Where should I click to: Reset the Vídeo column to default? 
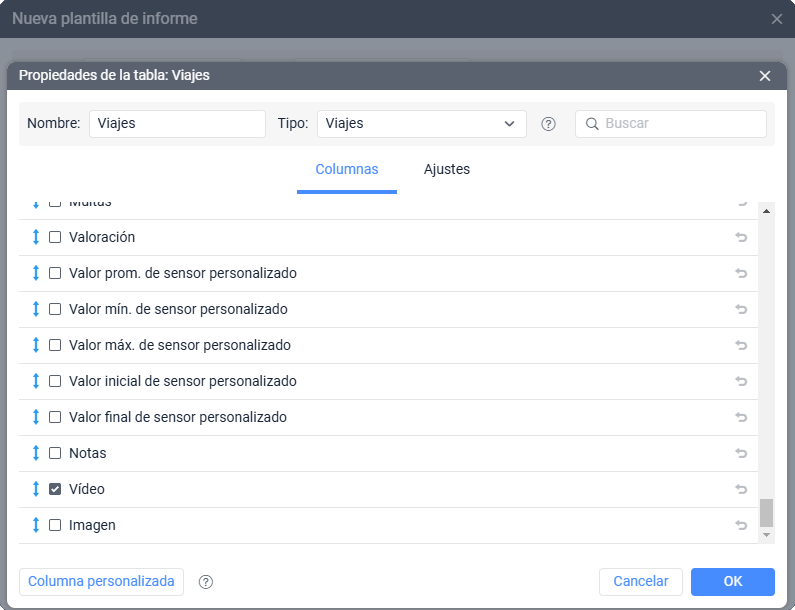pyautogui.click(x=741, y=489)
